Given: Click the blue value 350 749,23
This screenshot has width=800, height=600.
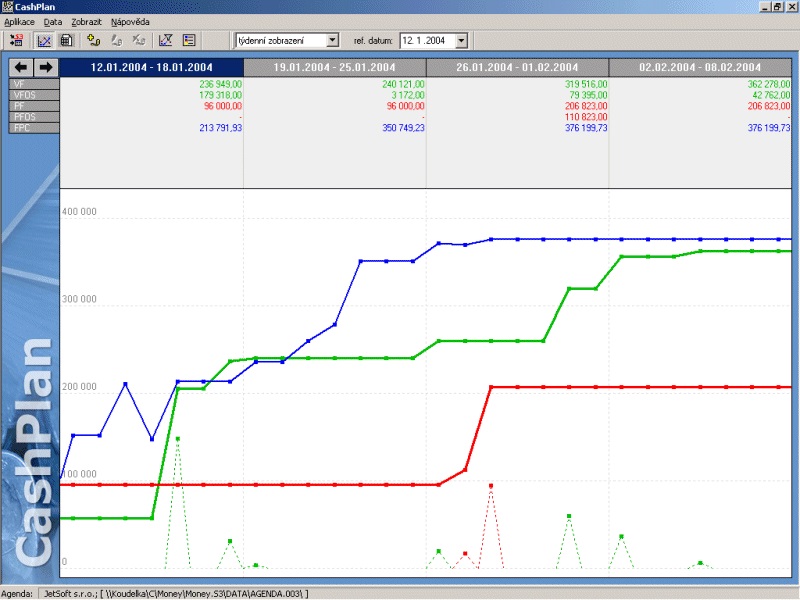Looking at the screenshot, I should pyautogui.click(x=403, y=128).
